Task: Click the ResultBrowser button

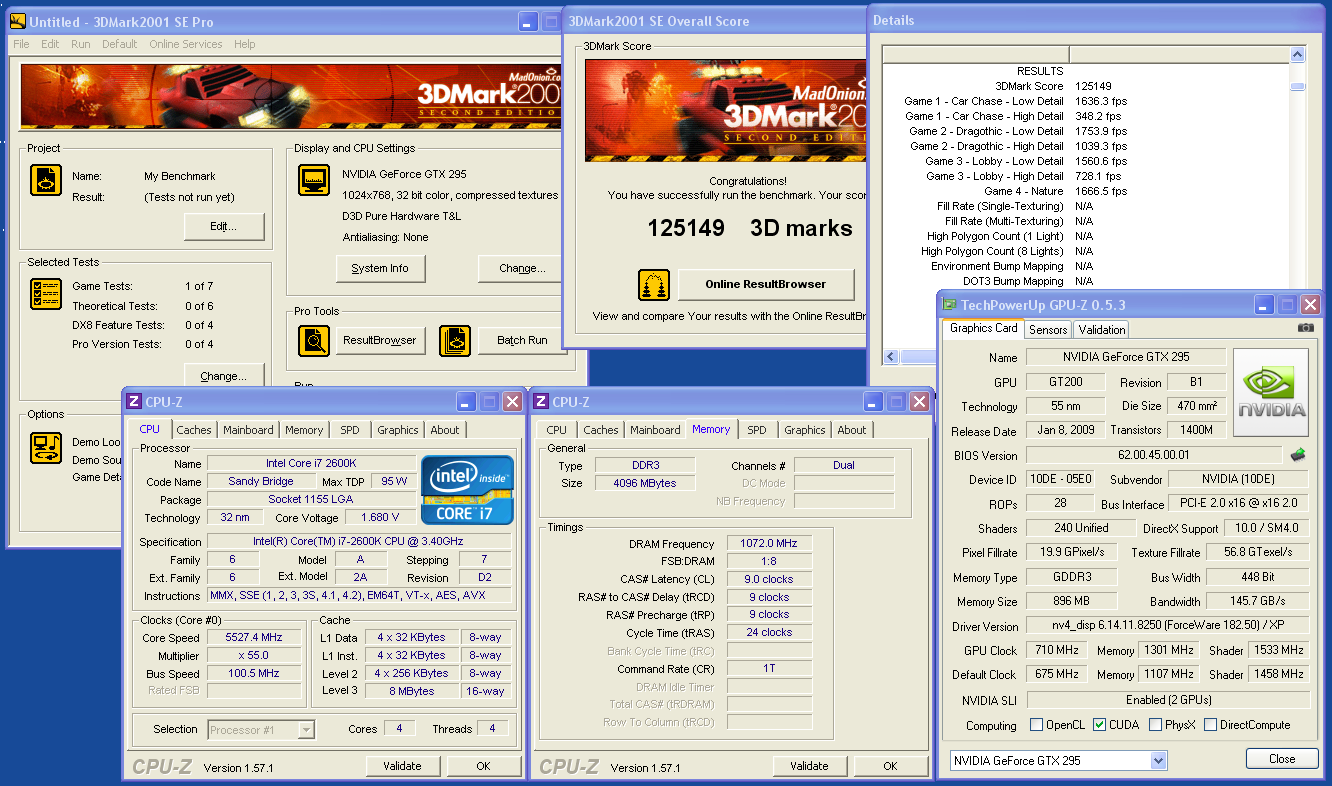Action: click(380, 340)
